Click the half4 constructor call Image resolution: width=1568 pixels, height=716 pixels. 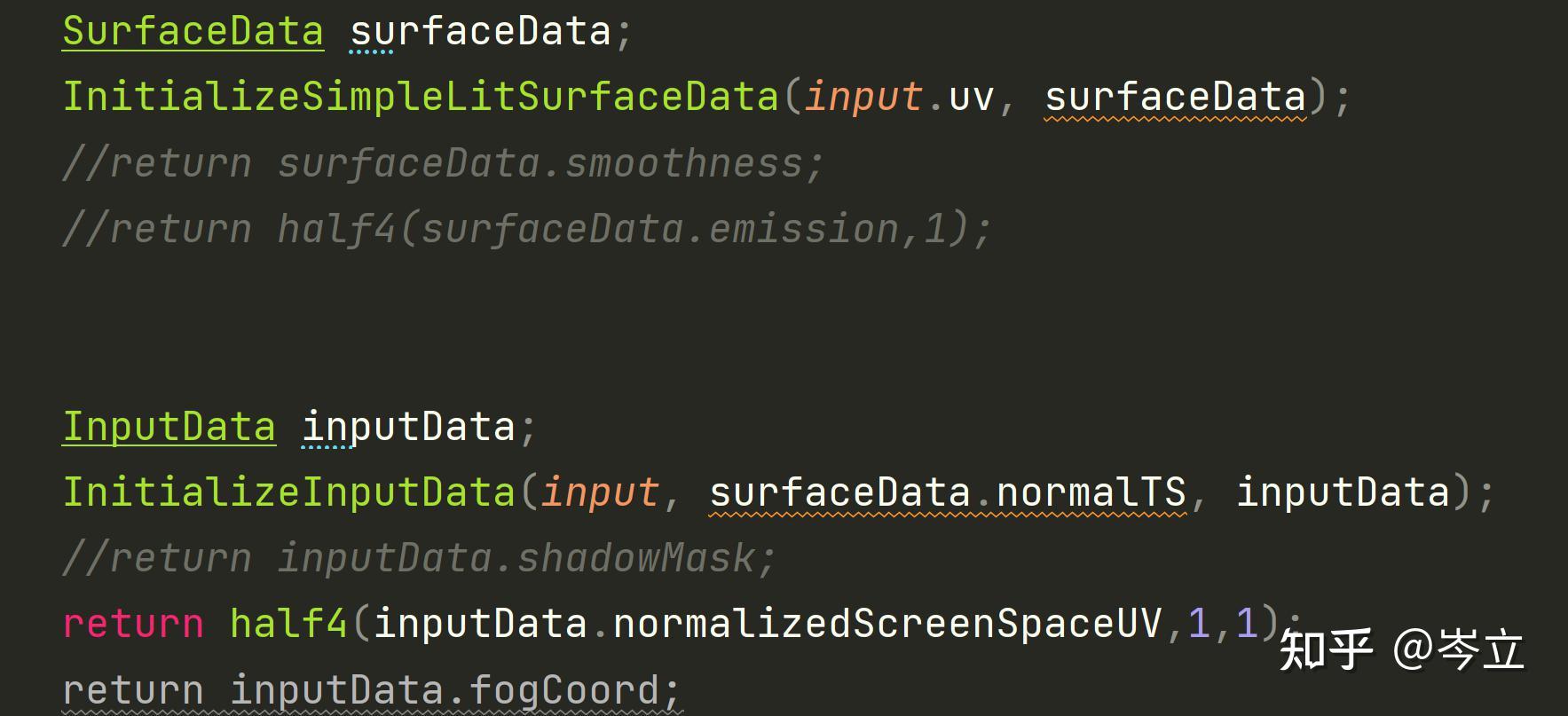pyautogui.click(x=288, y=624)
